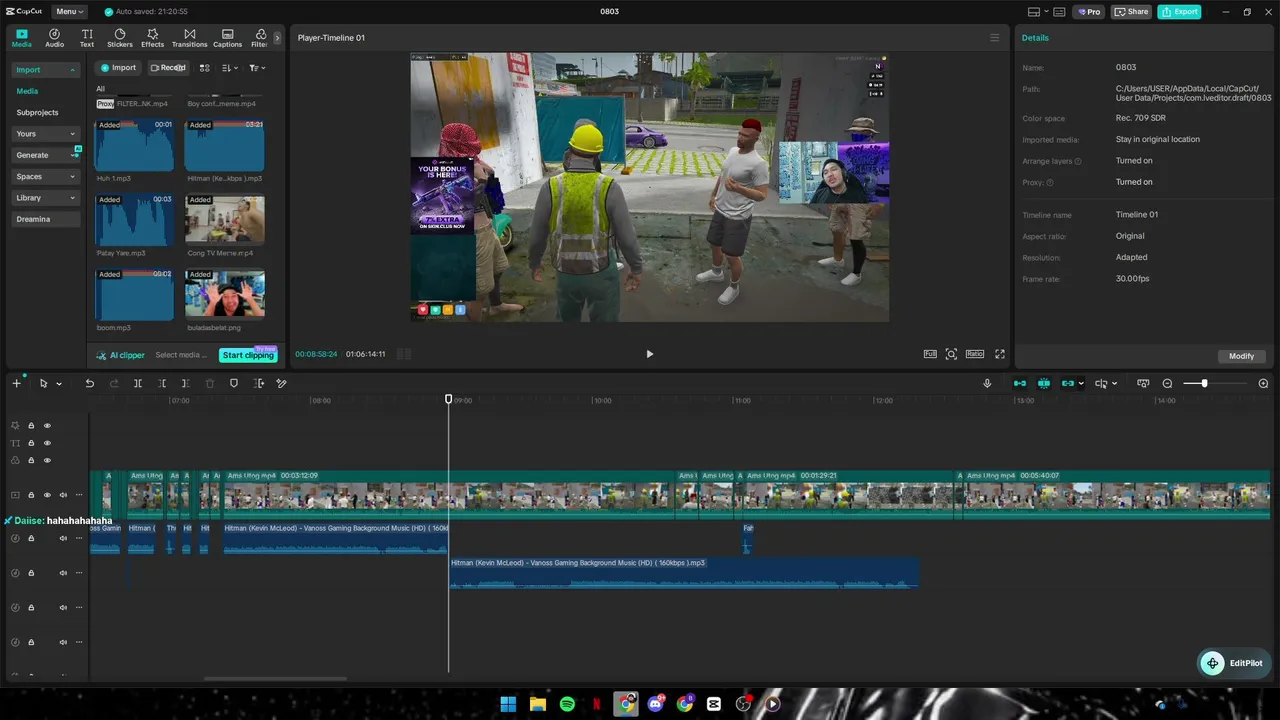Go to the Effects tab
The height and width of the screenshot is (720, 1280).
click(x=152, y=38)
